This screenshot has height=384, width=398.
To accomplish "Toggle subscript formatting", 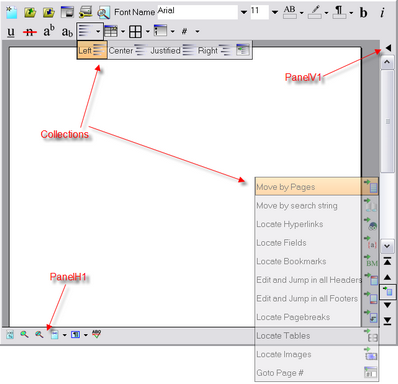I will (67, 32).
